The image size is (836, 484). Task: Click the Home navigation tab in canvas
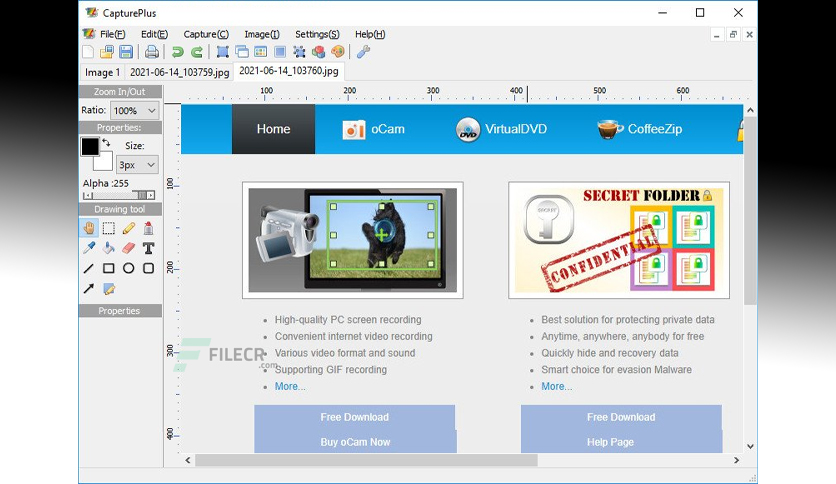pos(274,129)
